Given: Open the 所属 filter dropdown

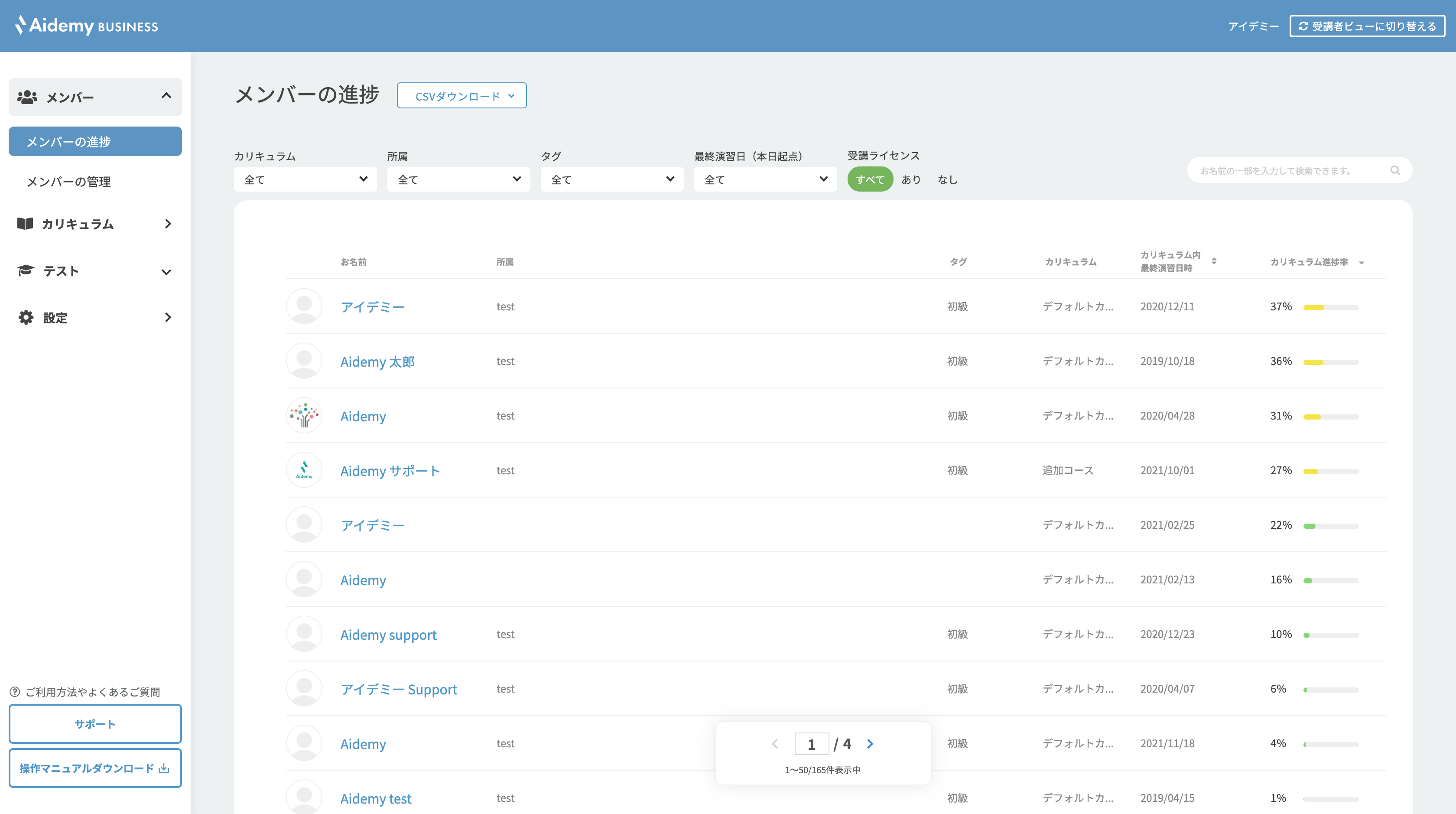Looking at the screenshot, I should [458, 179].
